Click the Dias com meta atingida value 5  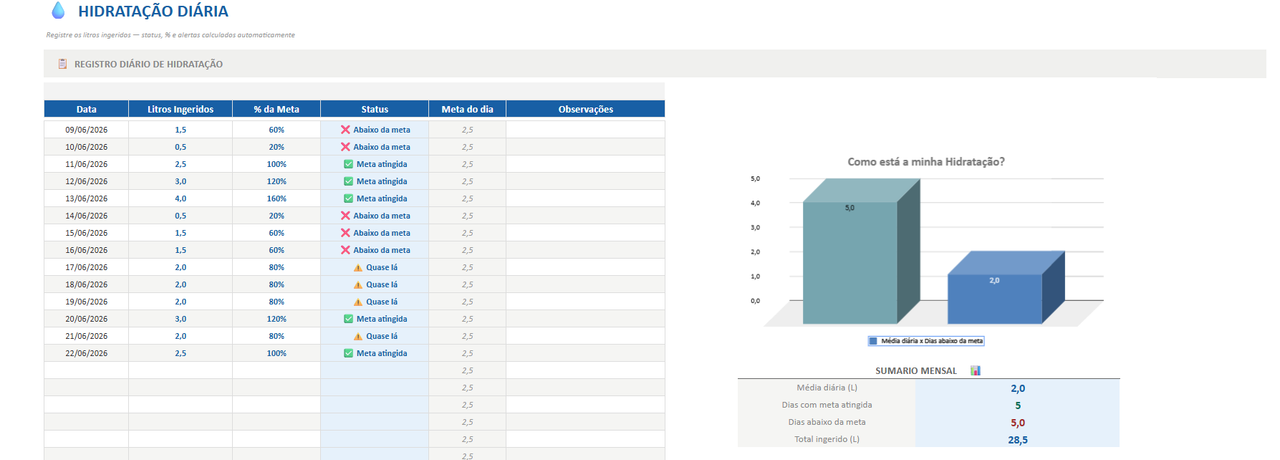click(1018, 405)
